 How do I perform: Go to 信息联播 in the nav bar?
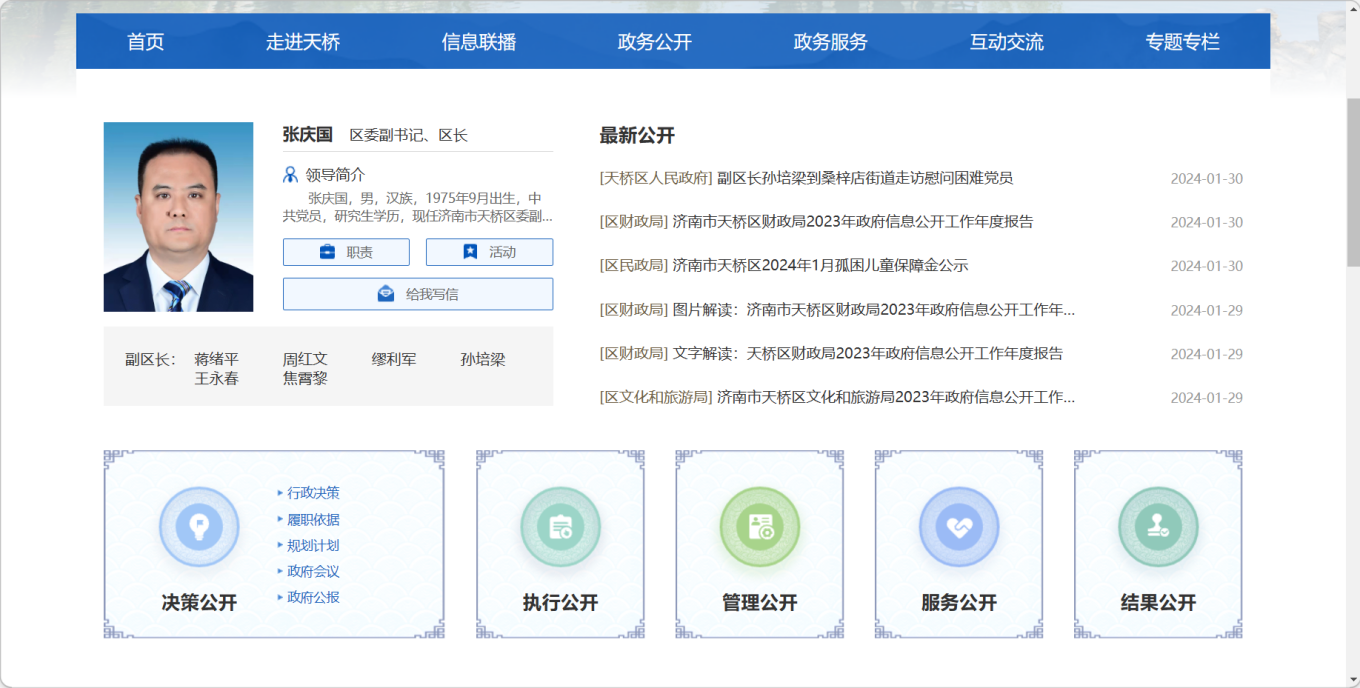click(x=479, y=42)
